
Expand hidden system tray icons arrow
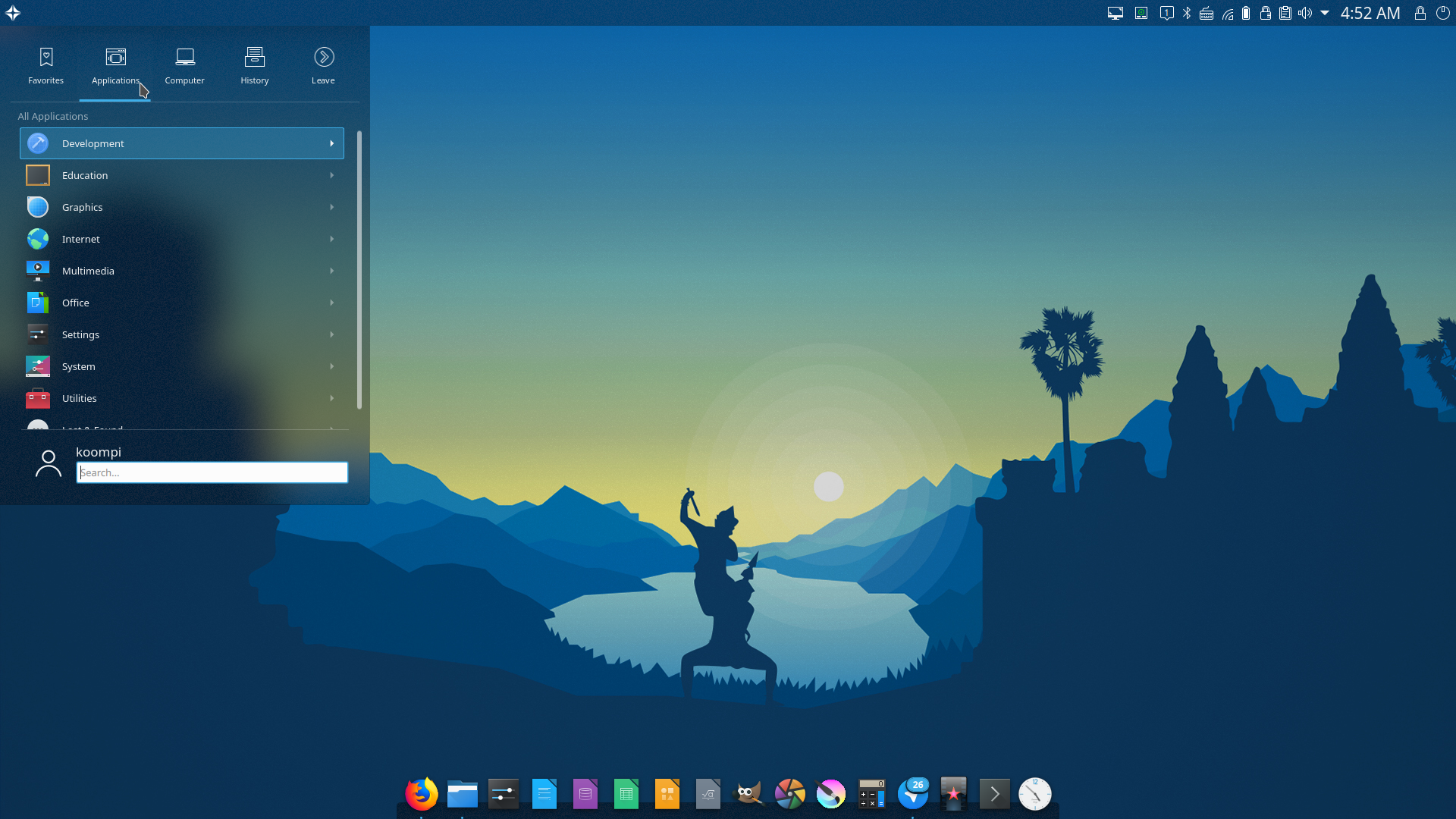point(1325,13)
